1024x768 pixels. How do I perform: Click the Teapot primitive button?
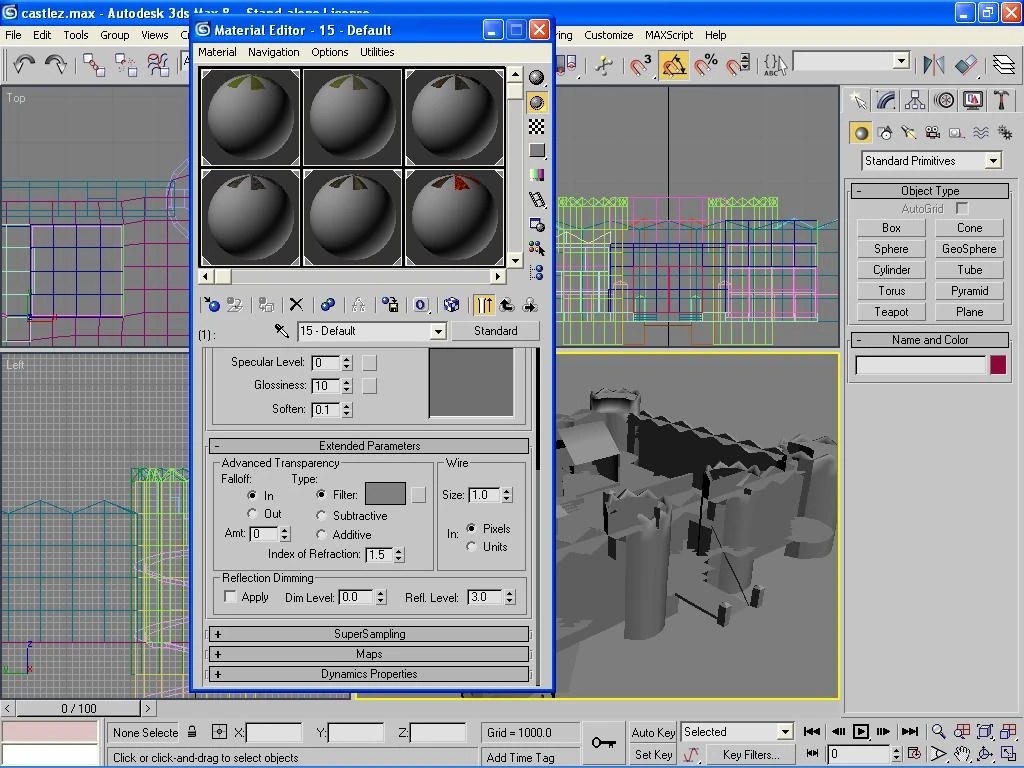point(891,312)
